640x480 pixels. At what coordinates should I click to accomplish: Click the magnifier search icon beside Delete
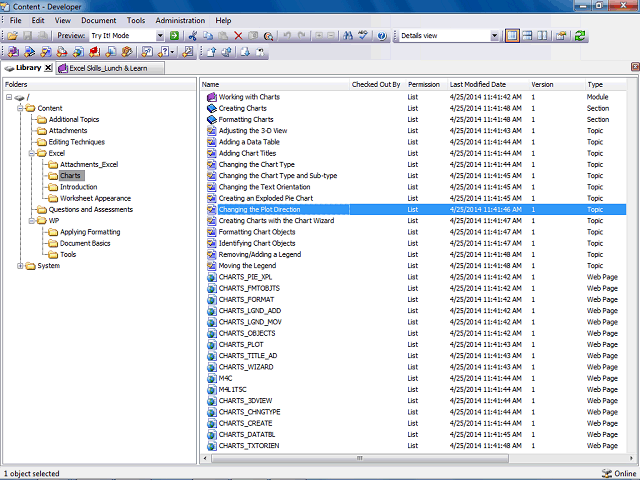[268, 36]
